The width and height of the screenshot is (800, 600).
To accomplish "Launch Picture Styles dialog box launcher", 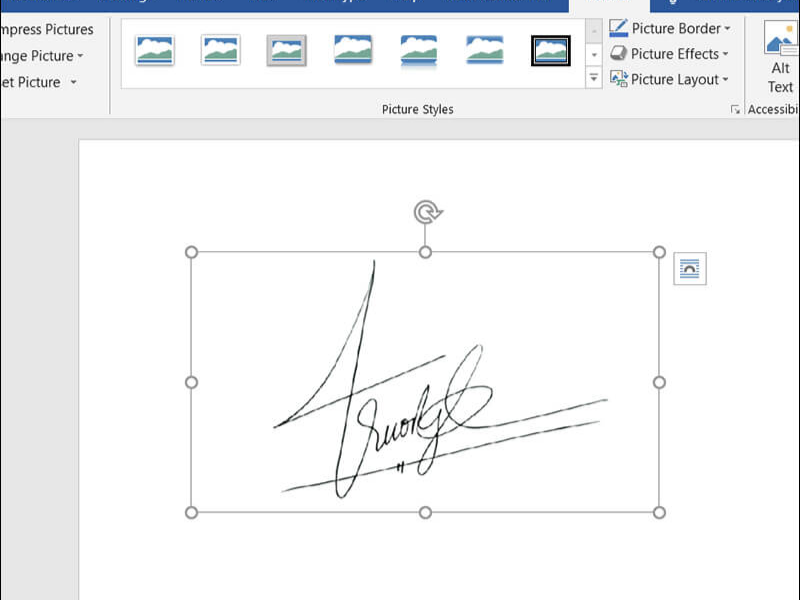I will (735, 110).
